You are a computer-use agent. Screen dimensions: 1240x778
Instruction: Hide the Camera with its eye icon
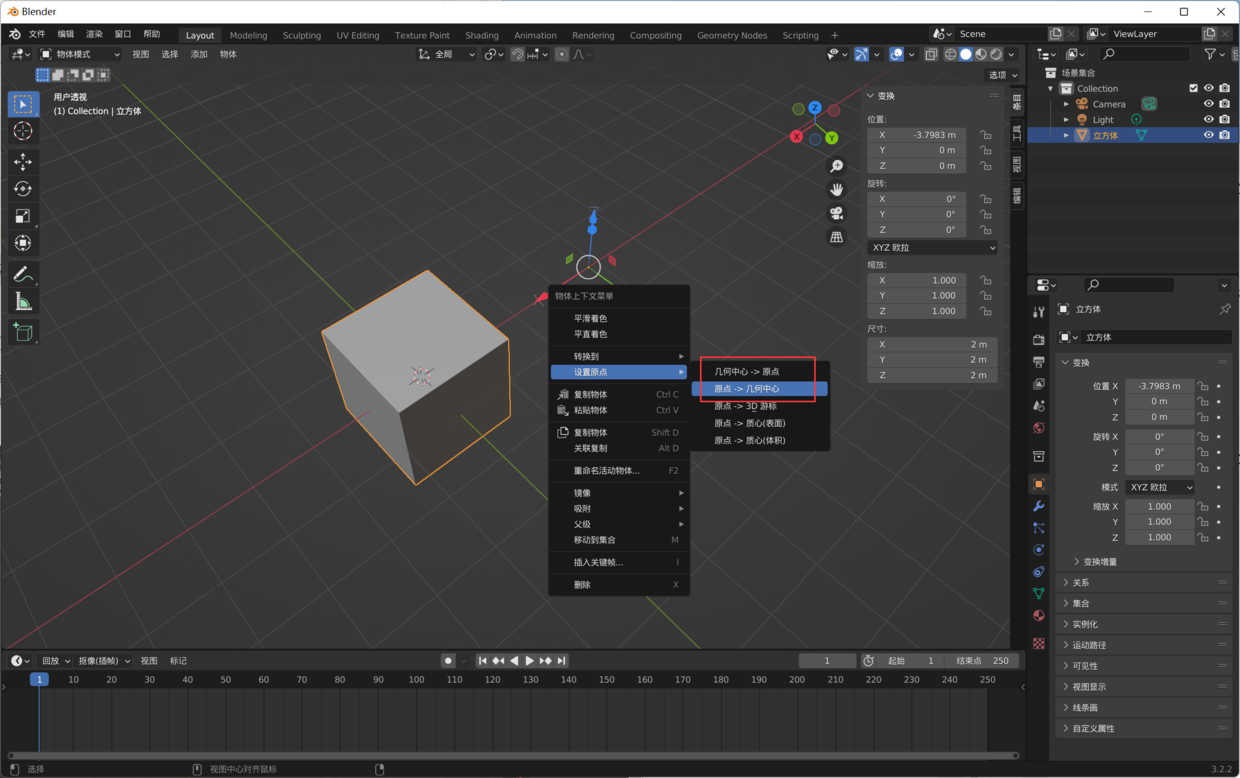[x=1208, y=104]
